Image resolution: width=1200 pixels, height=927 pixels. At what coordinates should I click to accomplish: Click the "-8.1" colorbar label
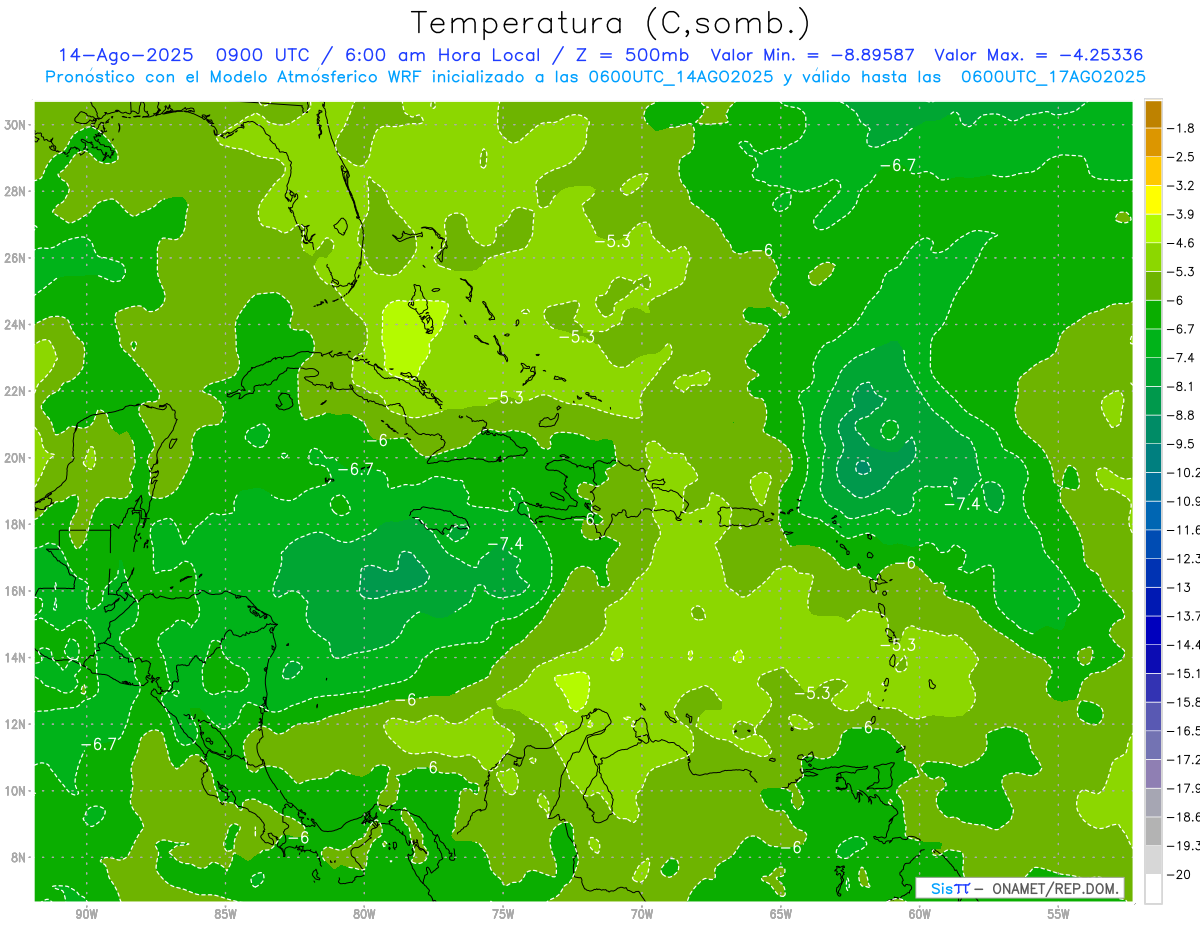pos(1182,386)
